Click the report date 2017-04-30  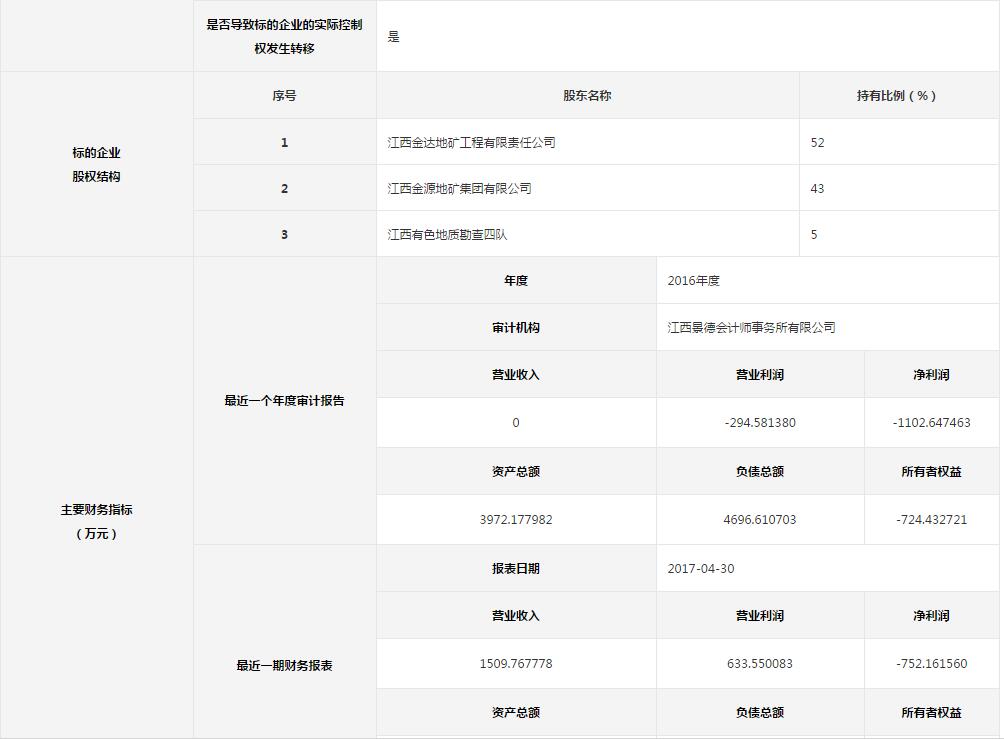700,569
